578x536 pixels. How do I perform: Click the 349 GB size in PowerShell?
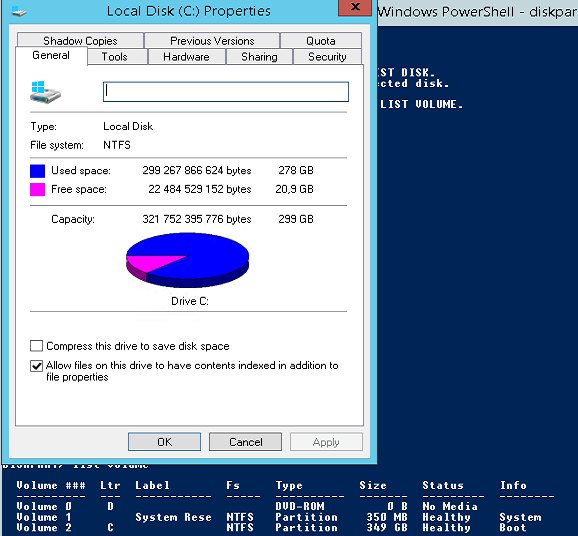tap(387, 528)
